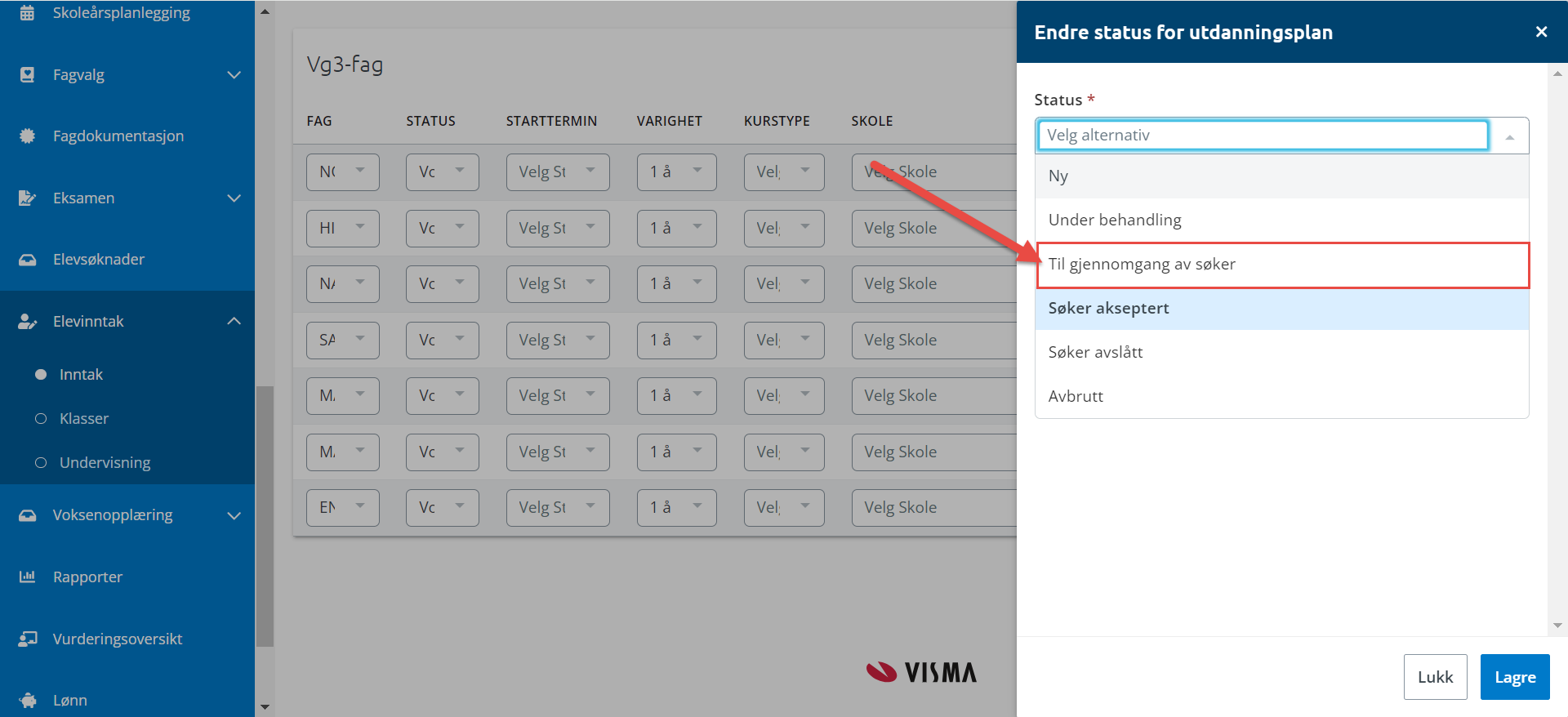Open Vurderingsoversikt in the sidebar
Screen dimensions: 1568x717
coord(117,639)
